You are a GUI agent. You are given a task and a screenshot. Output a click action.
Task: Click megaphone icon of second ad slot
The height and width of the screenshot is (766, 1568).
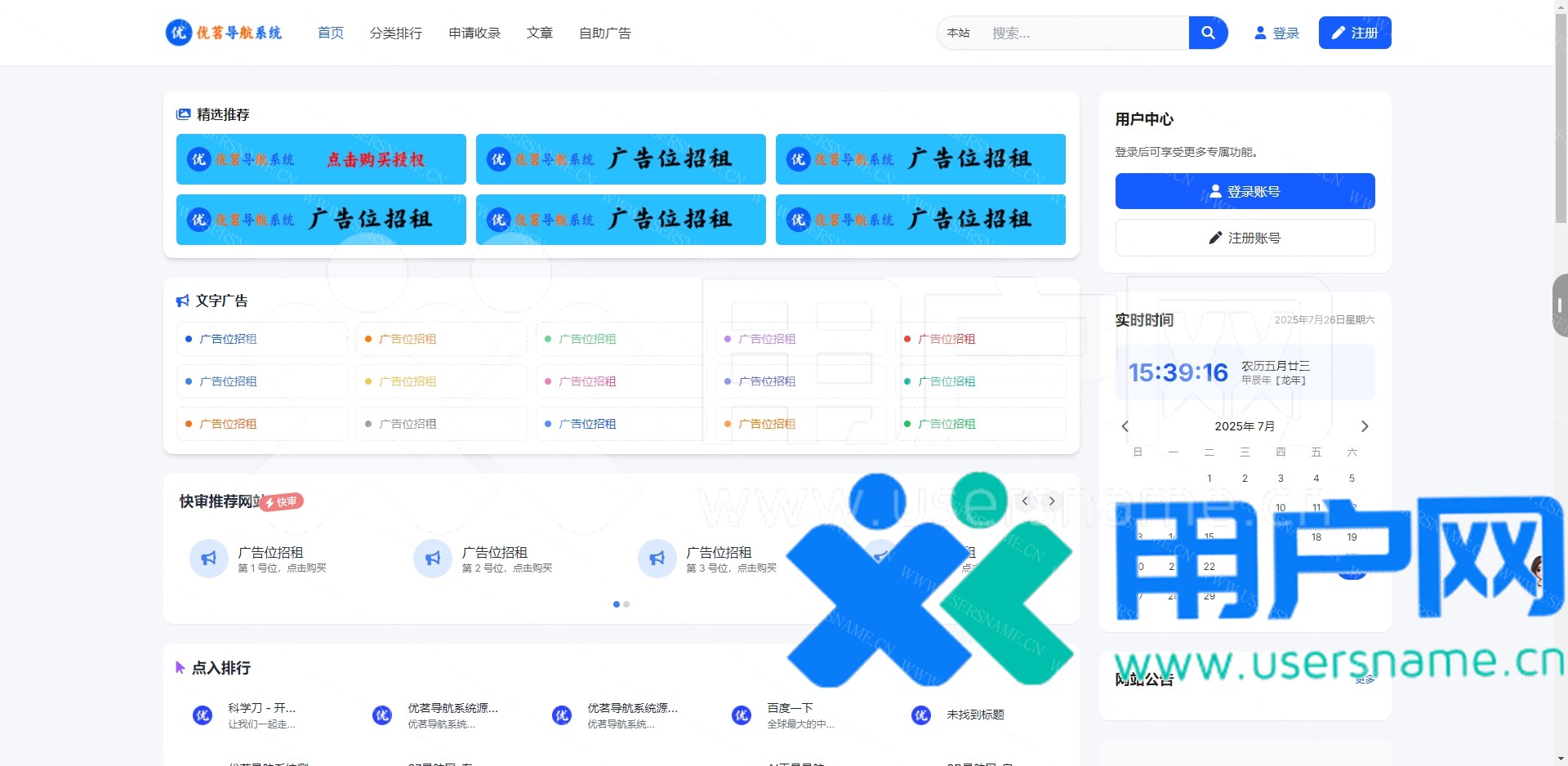(433, 559)
